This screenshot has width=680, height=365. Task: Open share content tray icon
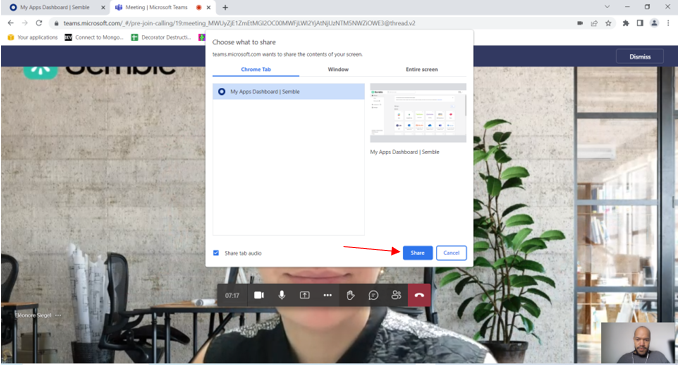(x=305, y=295)
